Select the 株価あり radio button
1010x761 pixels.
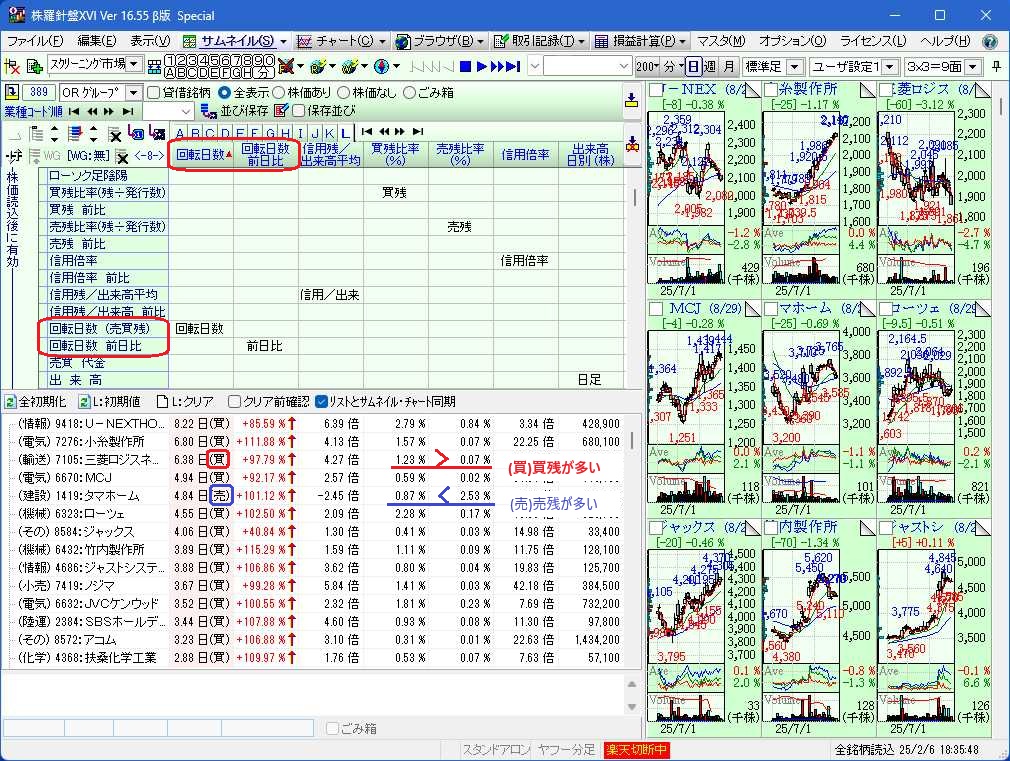click(x=278, y=93)
